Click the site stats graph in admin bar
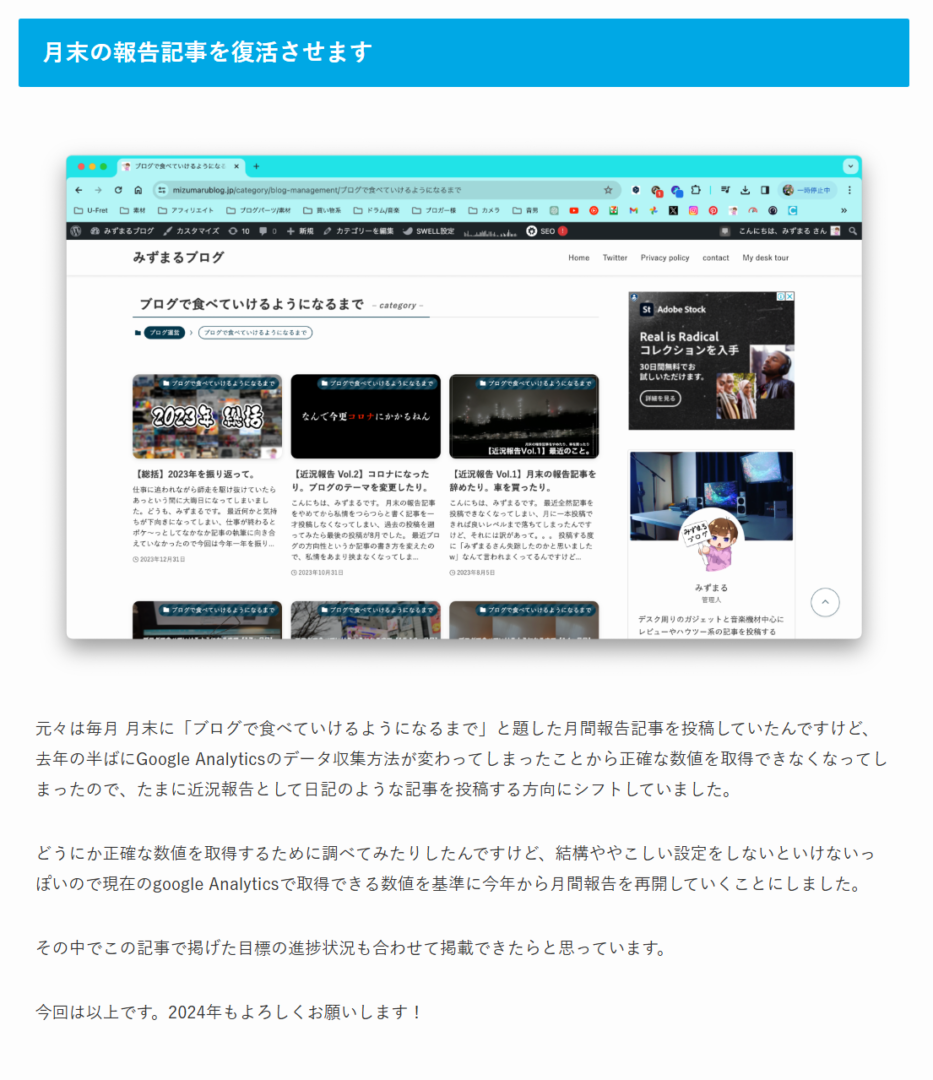The height and width of the screenshot is (1080, 933). [490, 232]
